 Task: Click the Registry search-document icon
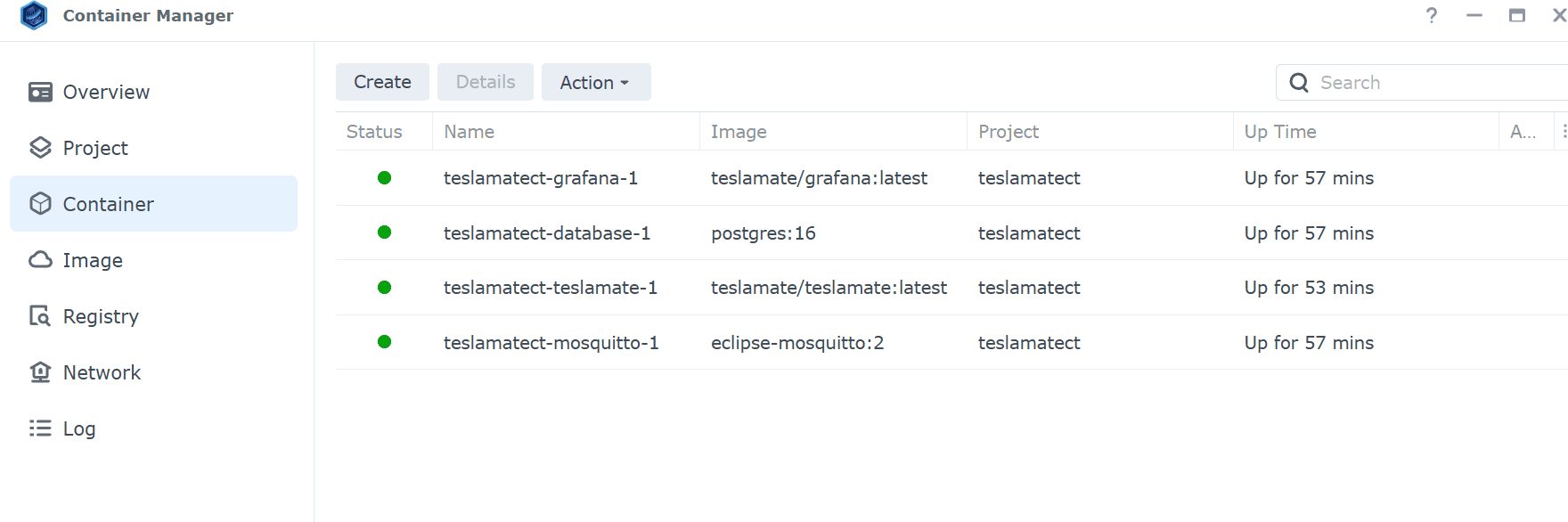click(40, 316)
